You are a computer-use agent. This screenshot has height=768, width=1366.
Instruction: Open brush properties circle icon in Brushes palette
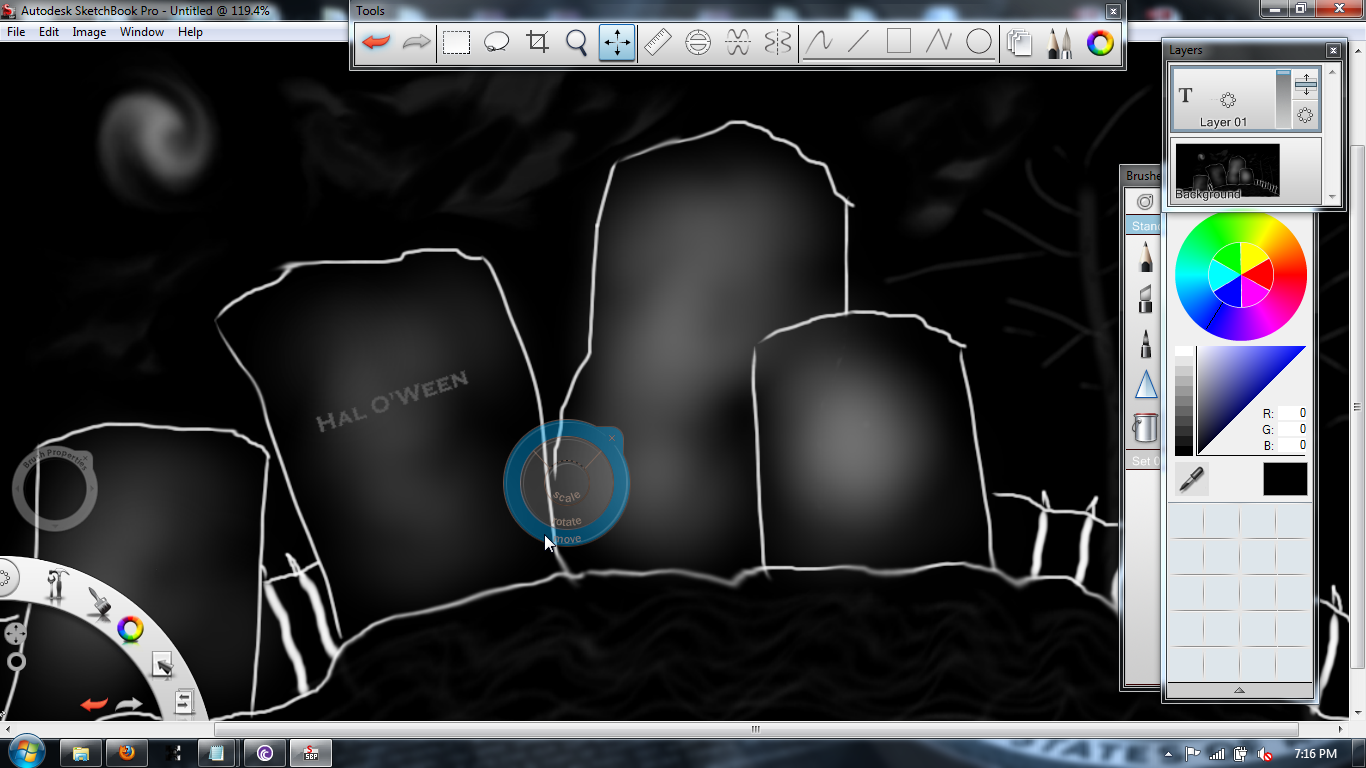1145,202
